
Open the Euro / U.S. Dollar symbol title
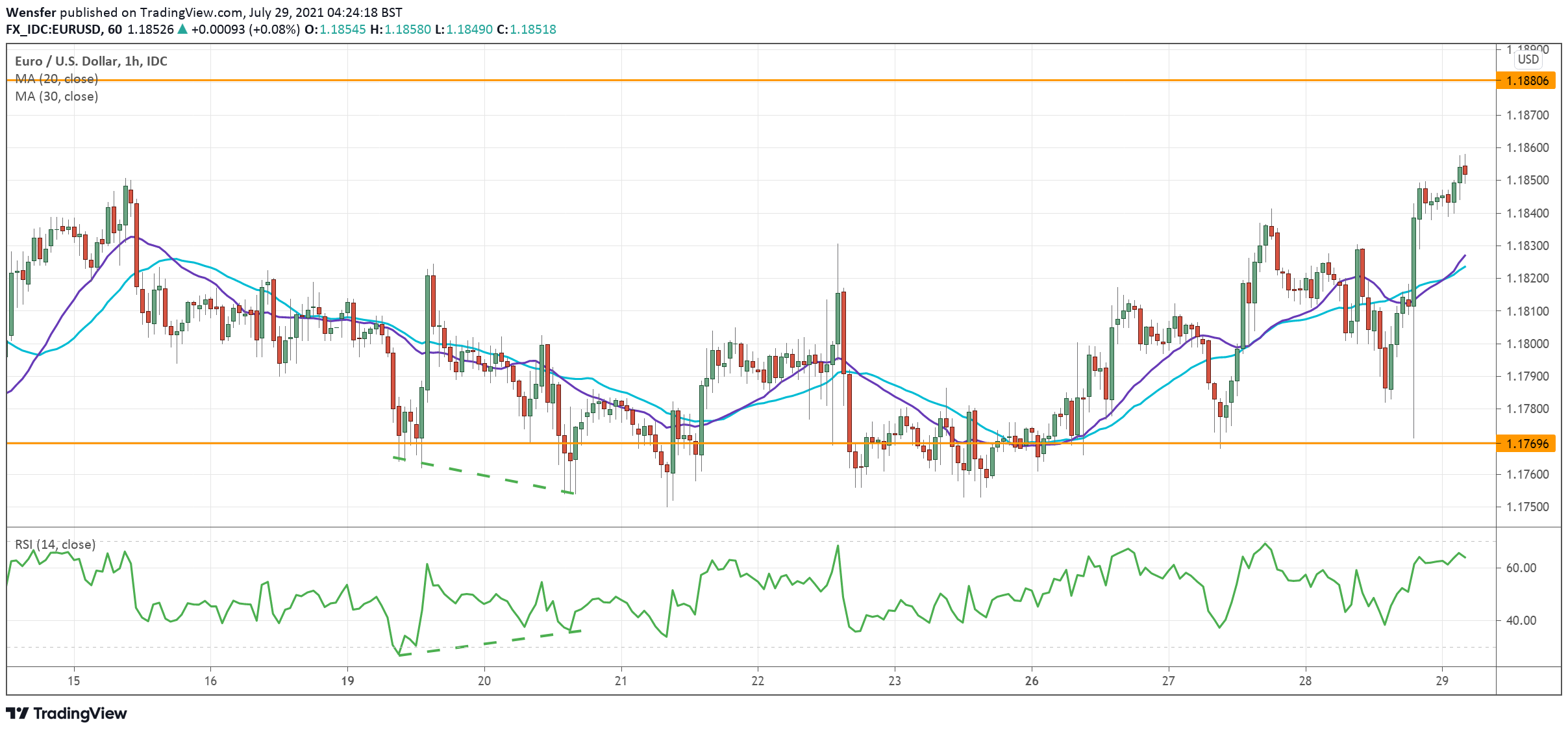pos(91,61)
